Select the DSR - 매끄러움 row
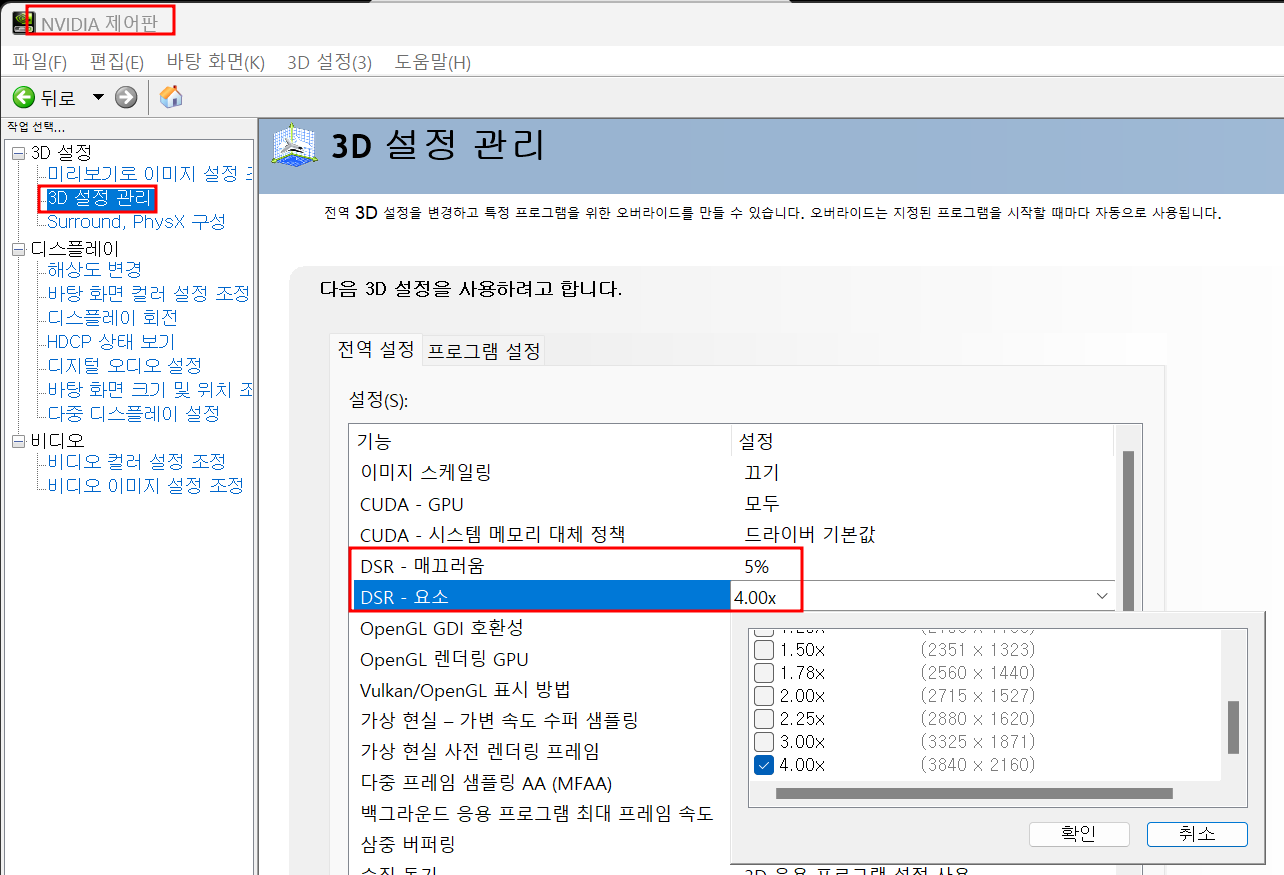This screenshot has height=875, width=1284. [735, 566]
